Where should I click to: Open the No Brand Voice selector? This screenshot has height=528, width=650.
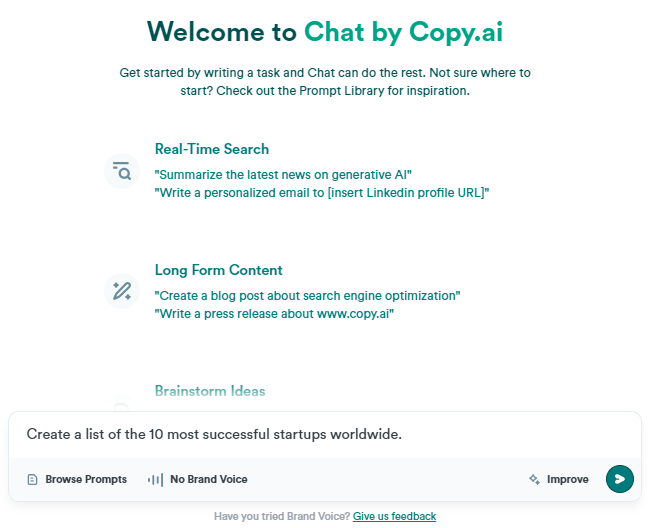198,480
